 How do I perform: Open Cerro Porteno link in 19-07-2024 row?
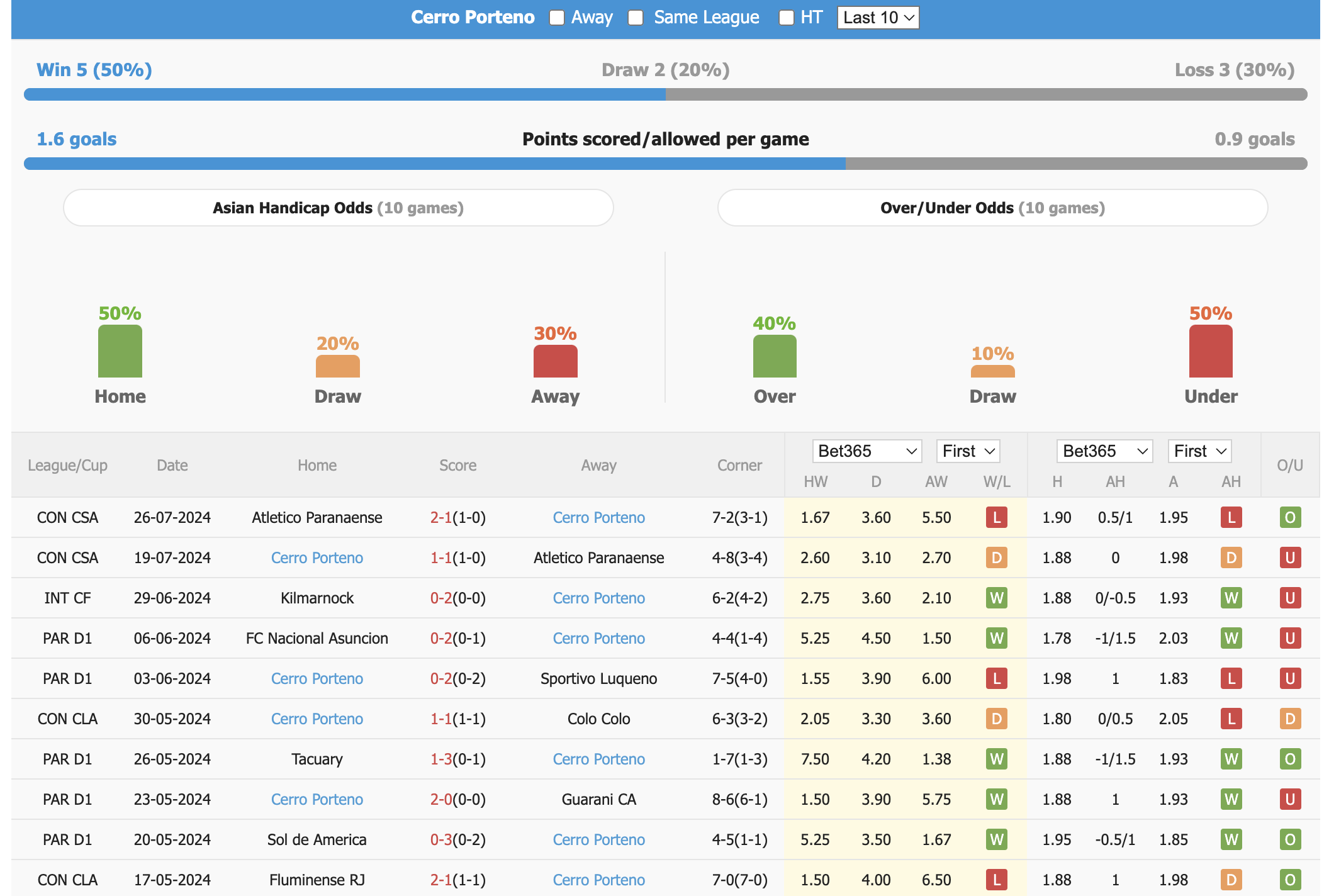(x=317, y=557)
